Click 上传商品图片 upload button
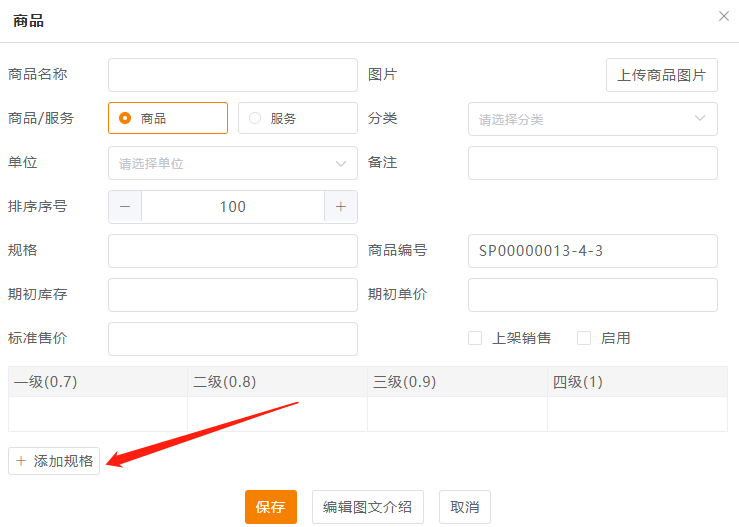This screenshot has height=527, width=739. (x=661, y=75)
